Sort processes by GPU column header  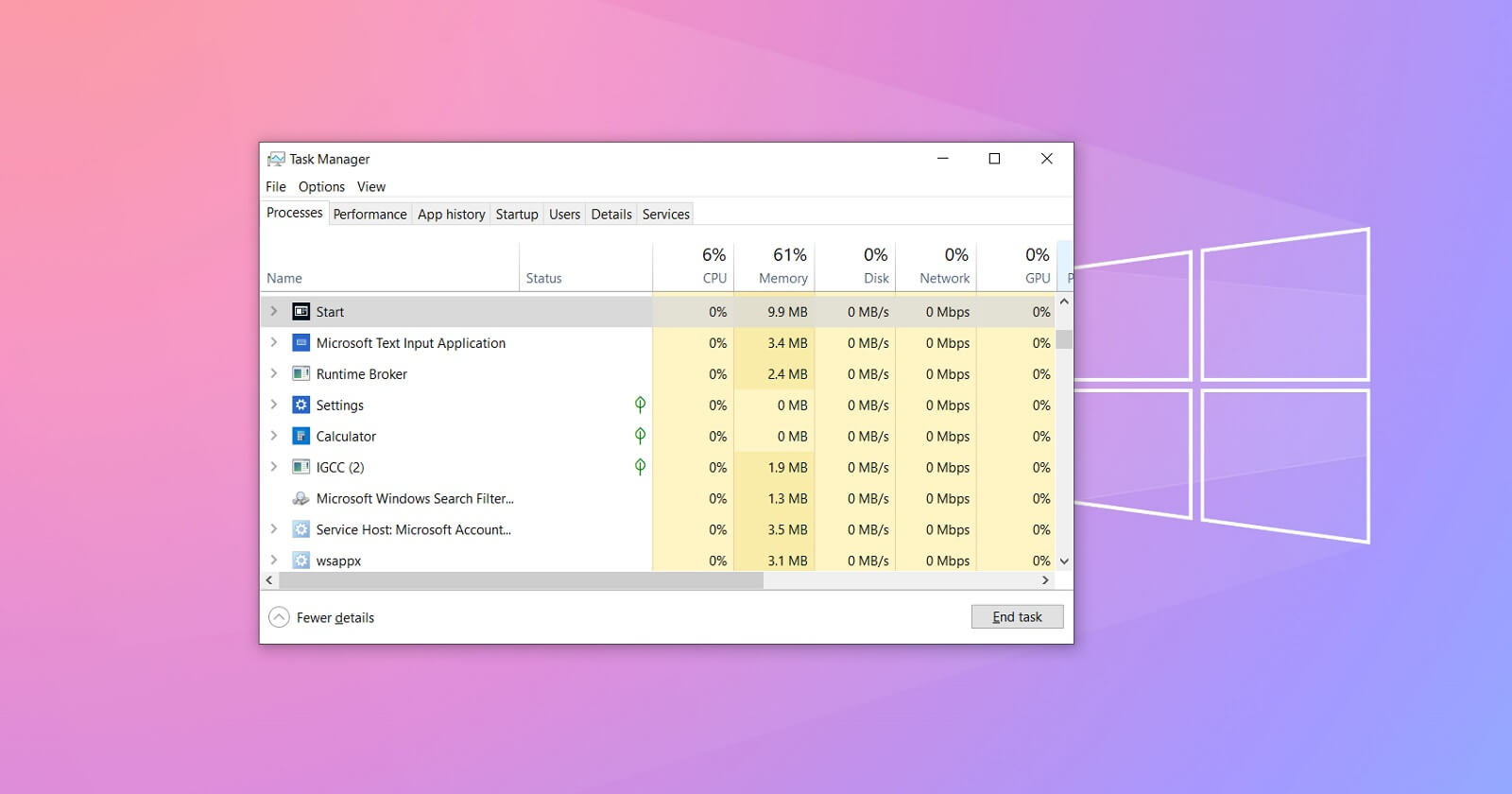[1016, 266]
